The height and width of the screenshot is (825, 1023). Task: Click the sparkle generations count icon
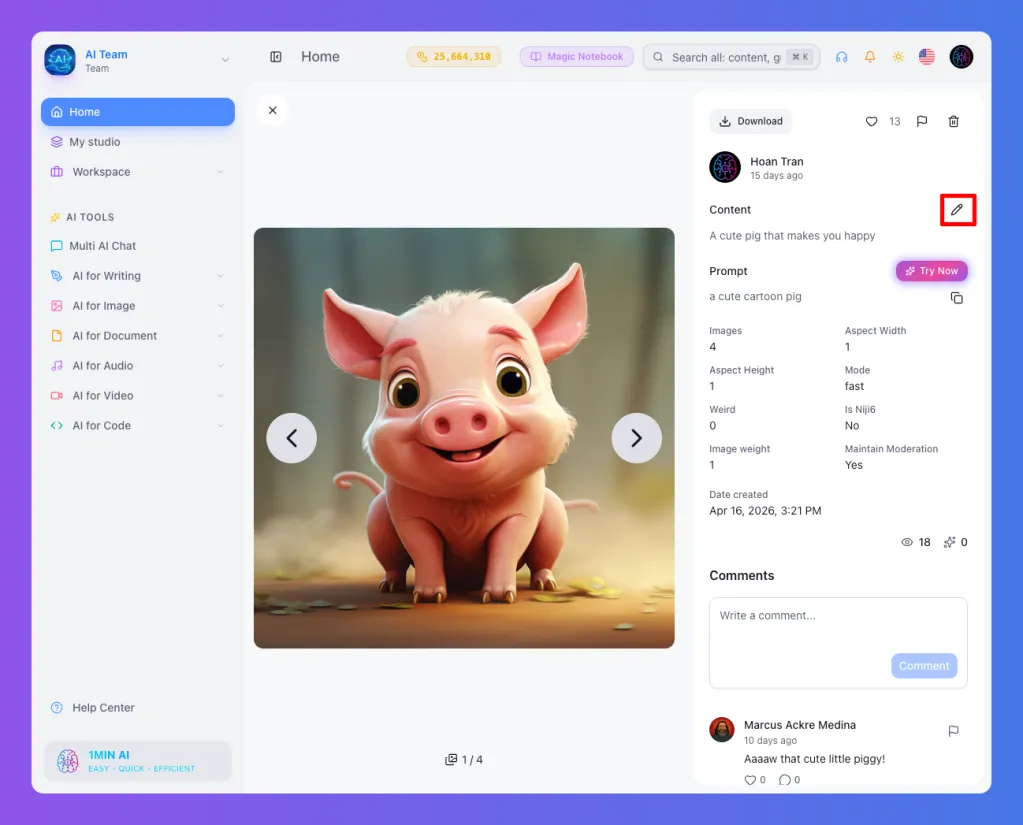pos(955,542)
